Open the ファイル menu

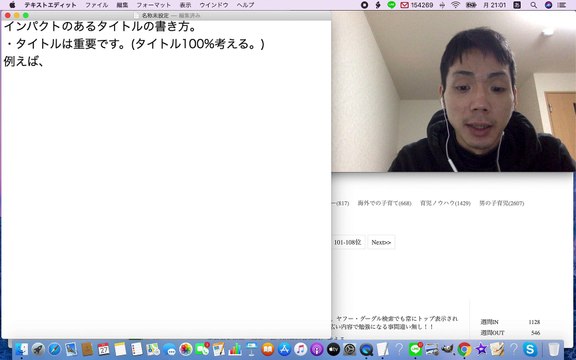97,5
